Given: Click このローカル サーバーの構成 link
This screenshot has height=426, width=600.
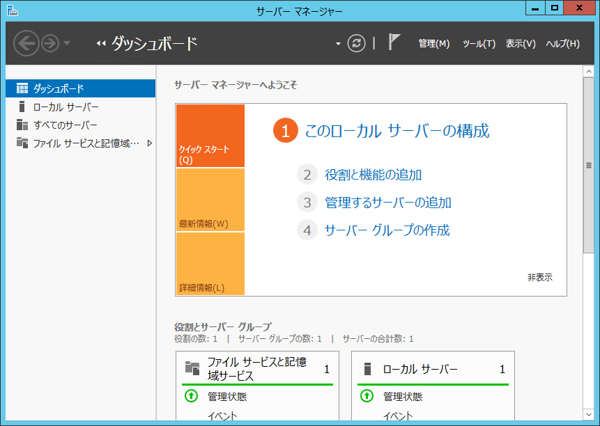Looking at the screenshot, I should pyautogui.click(x=397, y=131).
